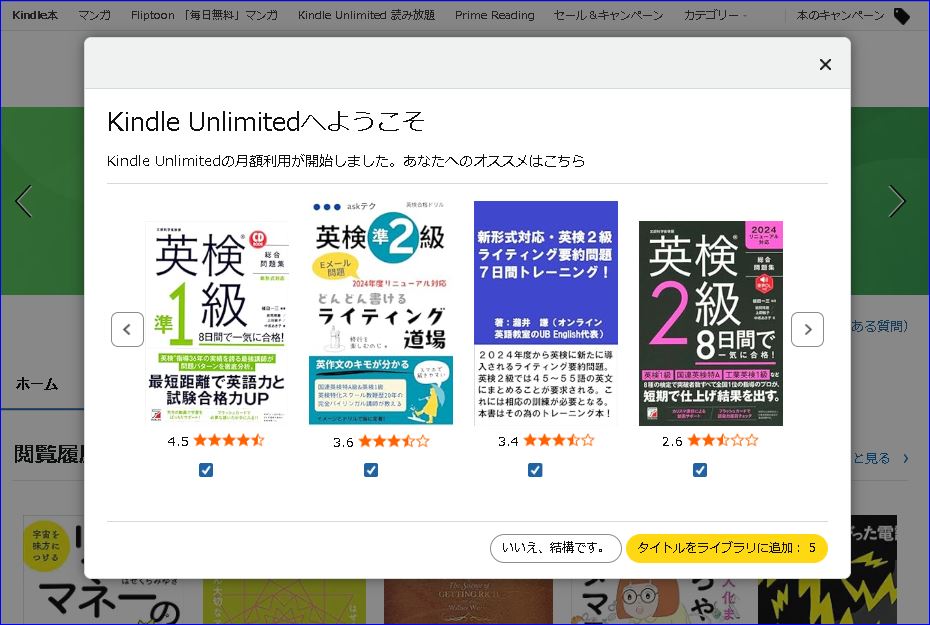930x625 pixels.
Task: Open the 本のキャンペーン link
Action: tap(840, 15)
